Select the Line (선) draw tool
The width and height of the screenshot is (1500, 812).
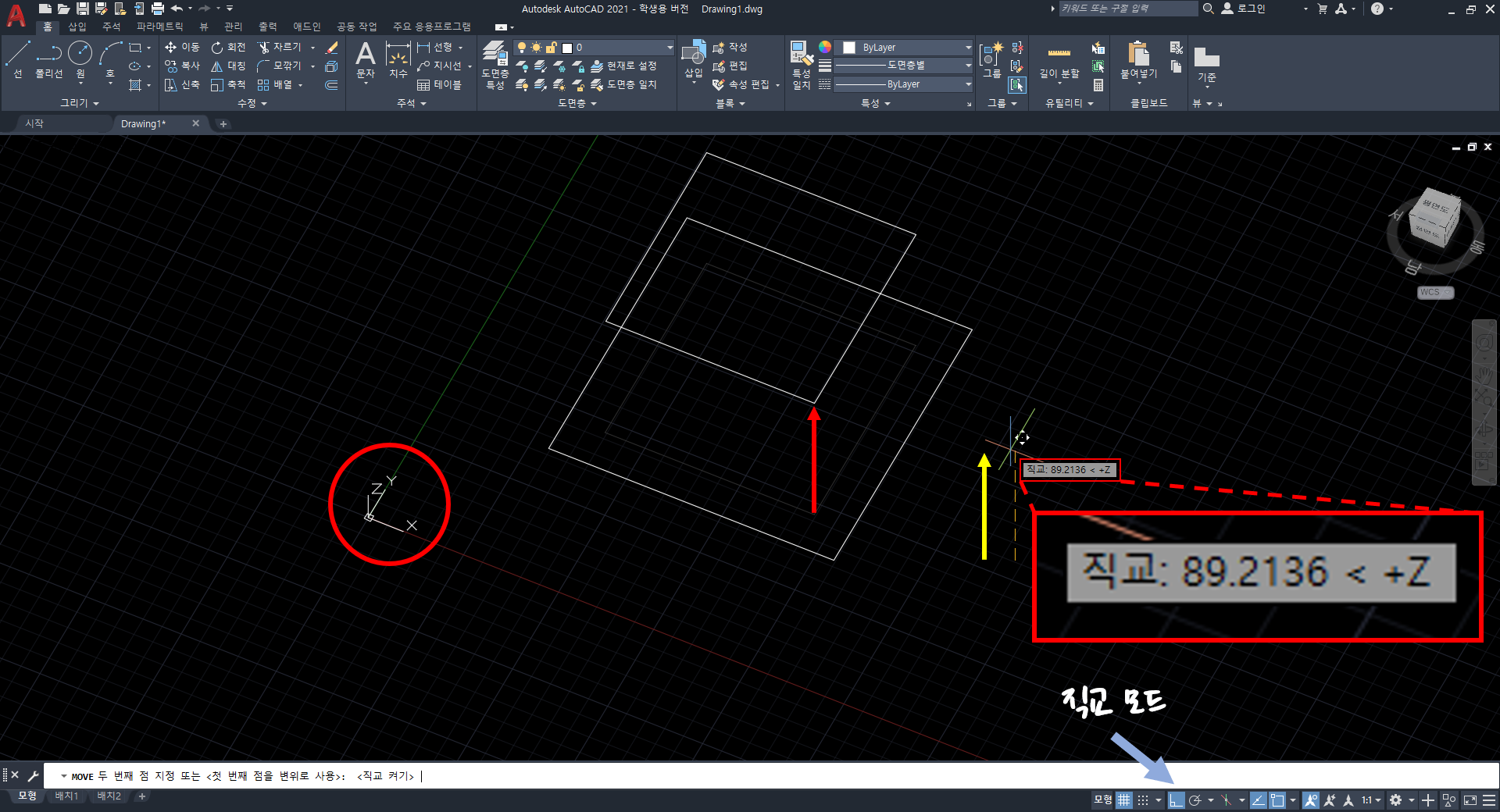coord(17,60)
